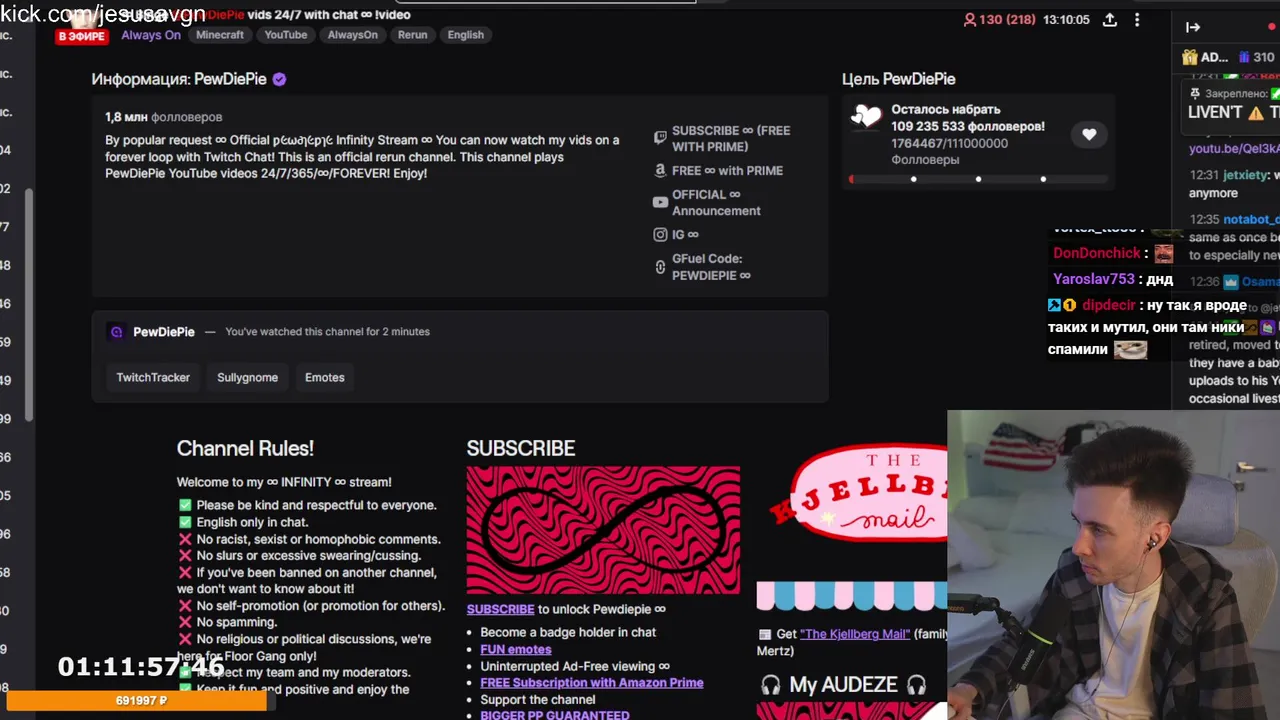
Task: Click the Amazon icon beside FREE with PRIME
Action: [x=660, y=171]
